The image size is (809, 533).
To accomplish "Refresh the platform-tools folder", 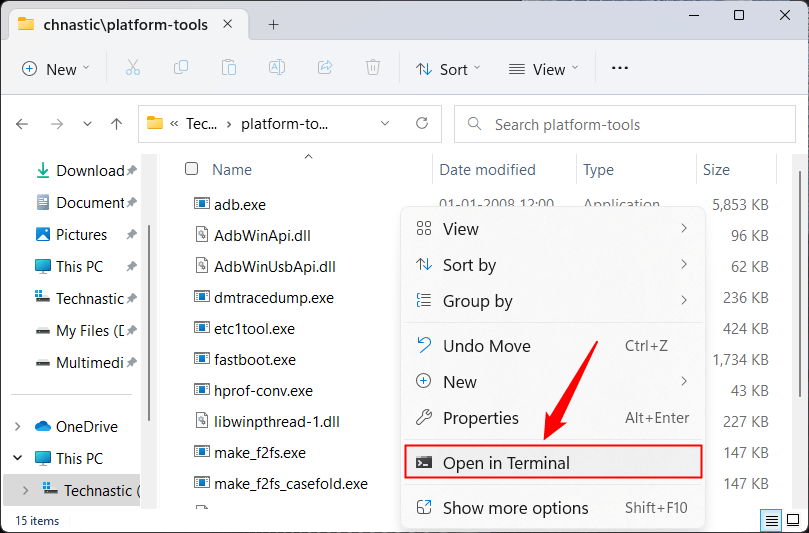I will pos(423,124).
